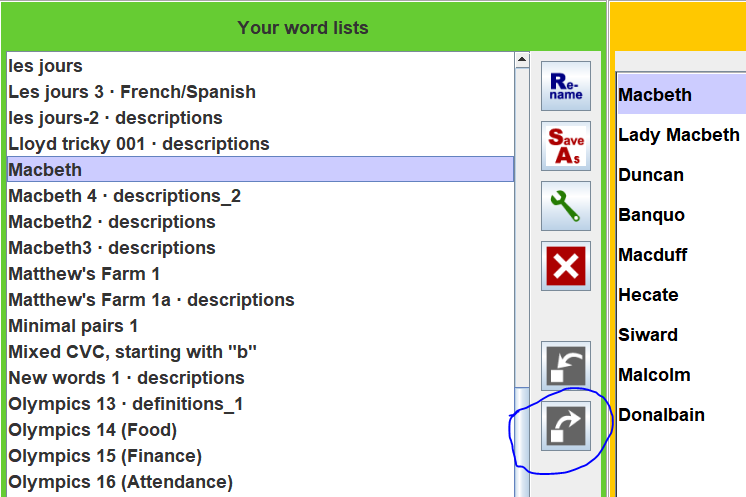Select 'Matthew's Farm 1a · descriptions' list
746x497 pixels.
tap(261, 300)
